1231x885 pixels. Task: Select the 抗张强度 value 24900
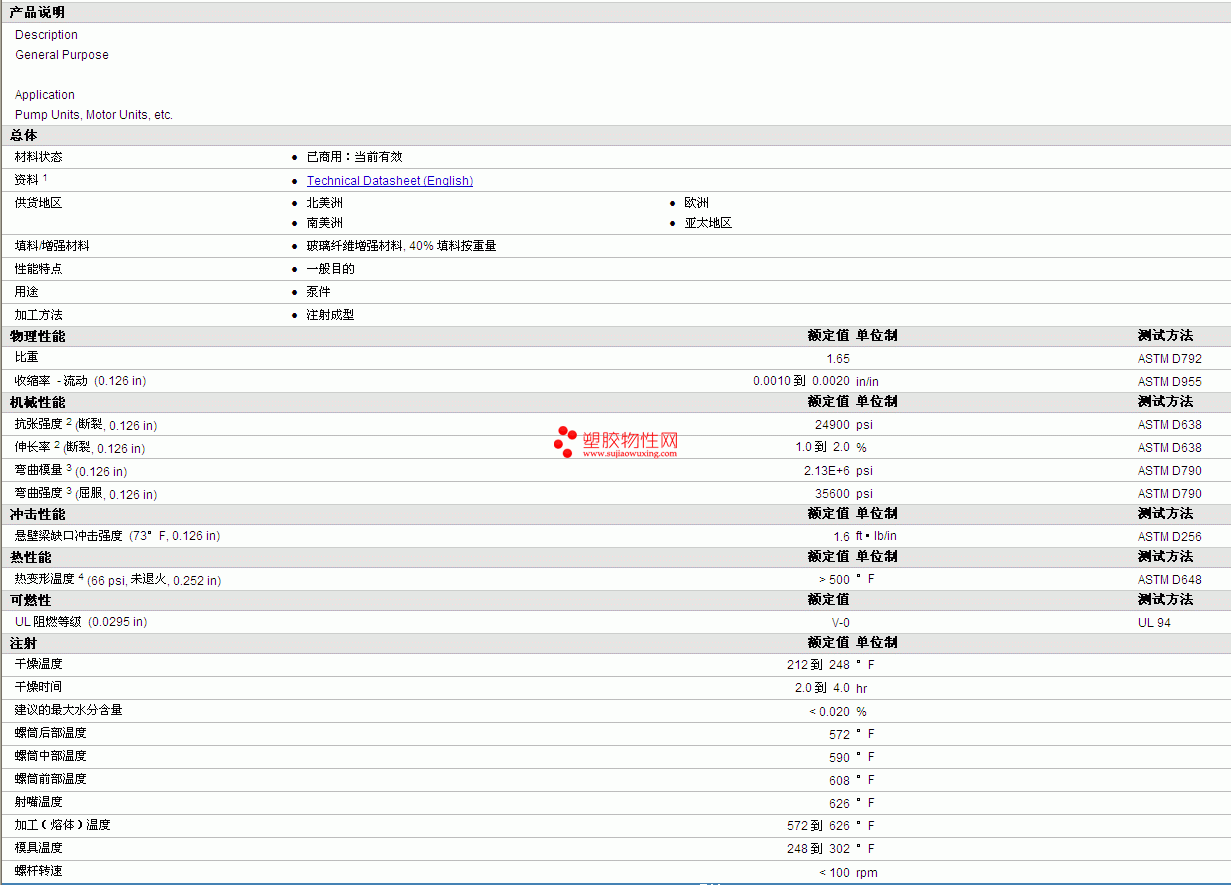coord(833,424)
